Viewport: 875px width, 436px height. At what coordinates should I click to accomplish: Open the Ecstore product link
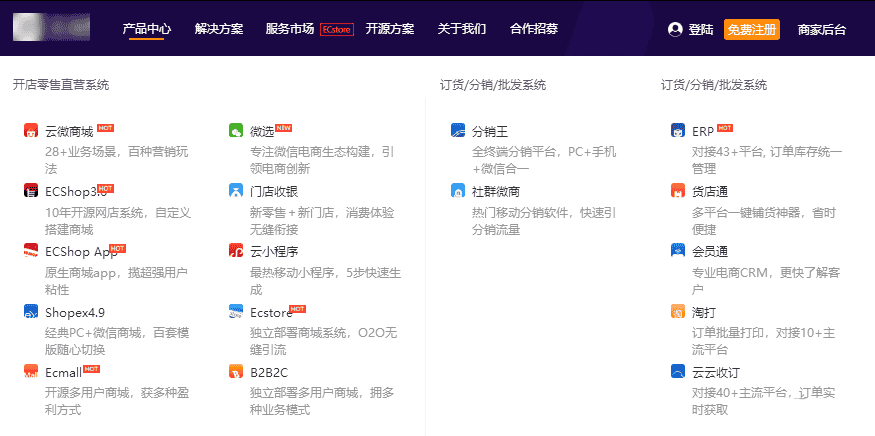coord(271,312)
